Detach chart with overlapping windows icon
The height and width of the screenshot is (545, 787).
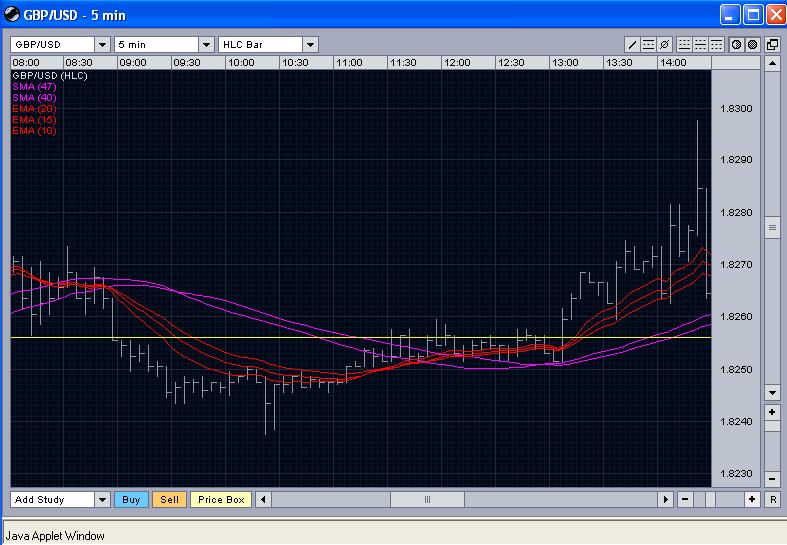[772, 45]
